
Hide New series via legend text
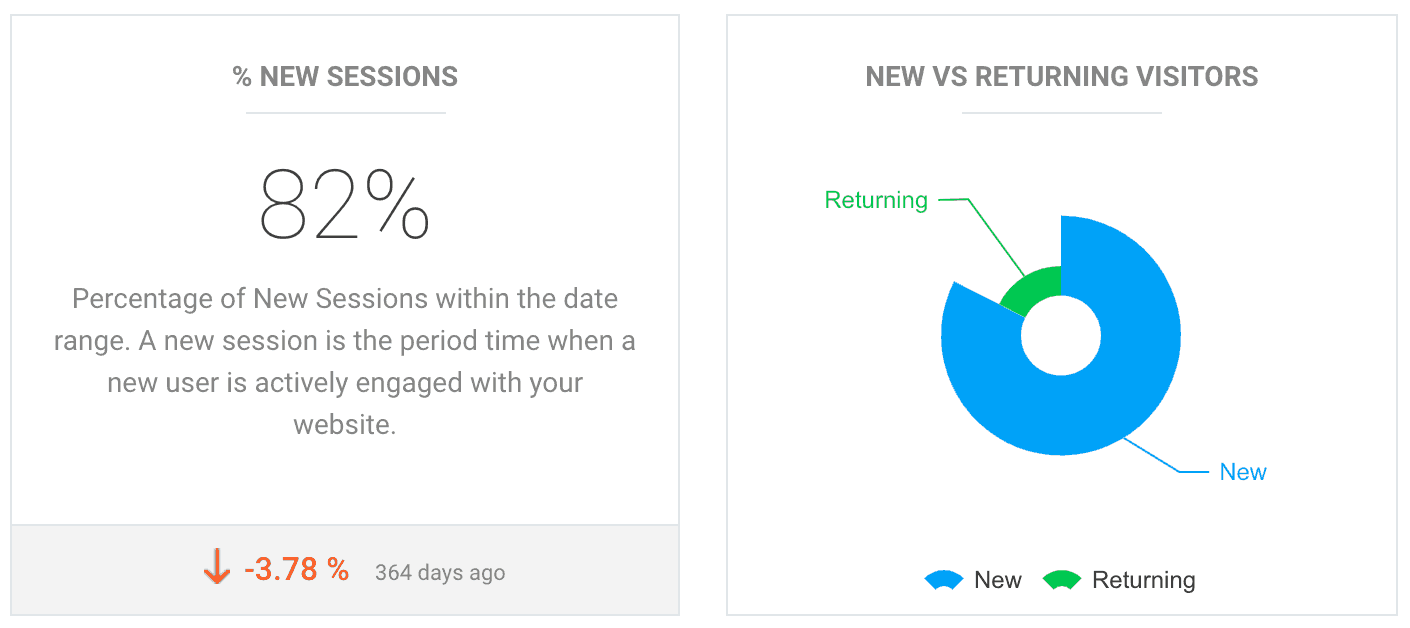coord(997,580)
